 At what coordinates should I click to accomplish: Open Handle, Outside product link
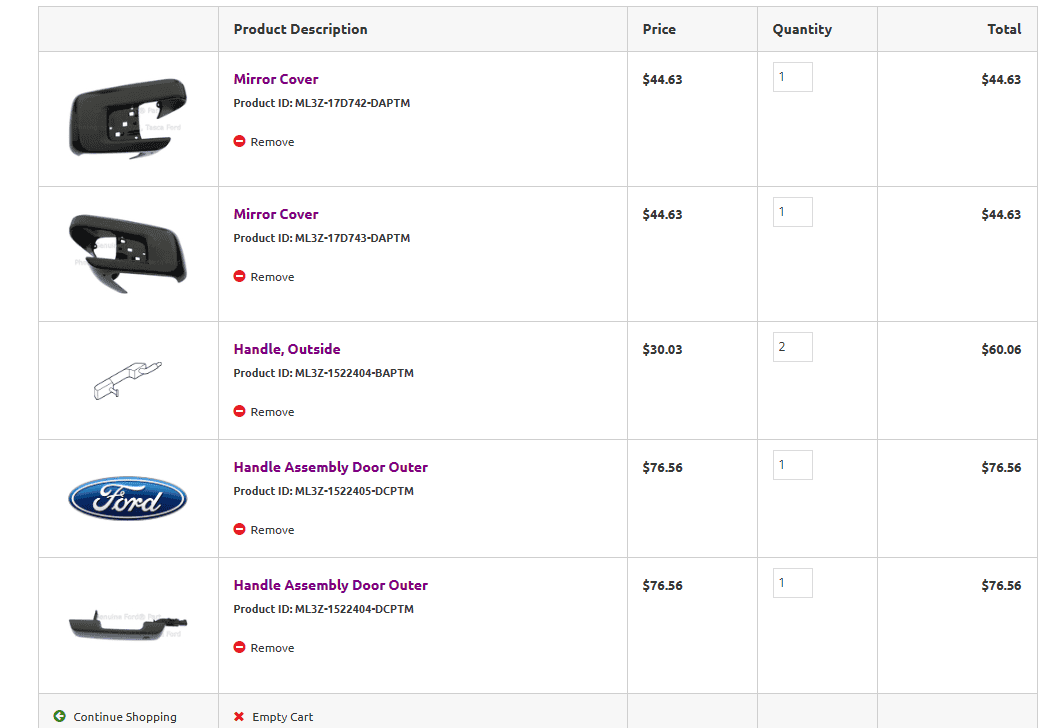click(x=287, y=349)
